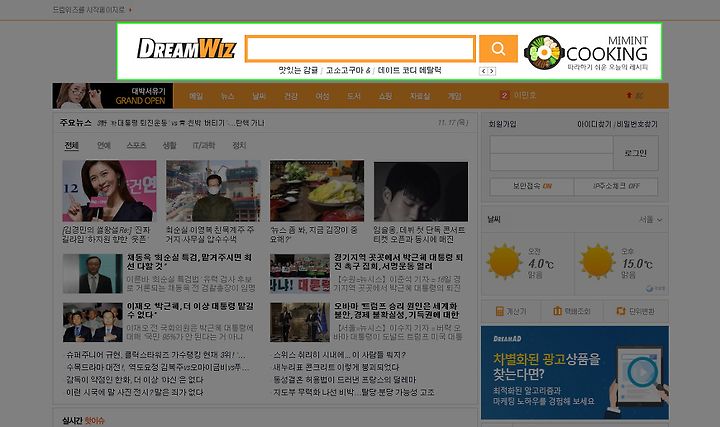Image resolution: width=720 pixels, height=427 pixels.
Task: Click the red number 2 rank badge
Action: [x=504, y=96]
